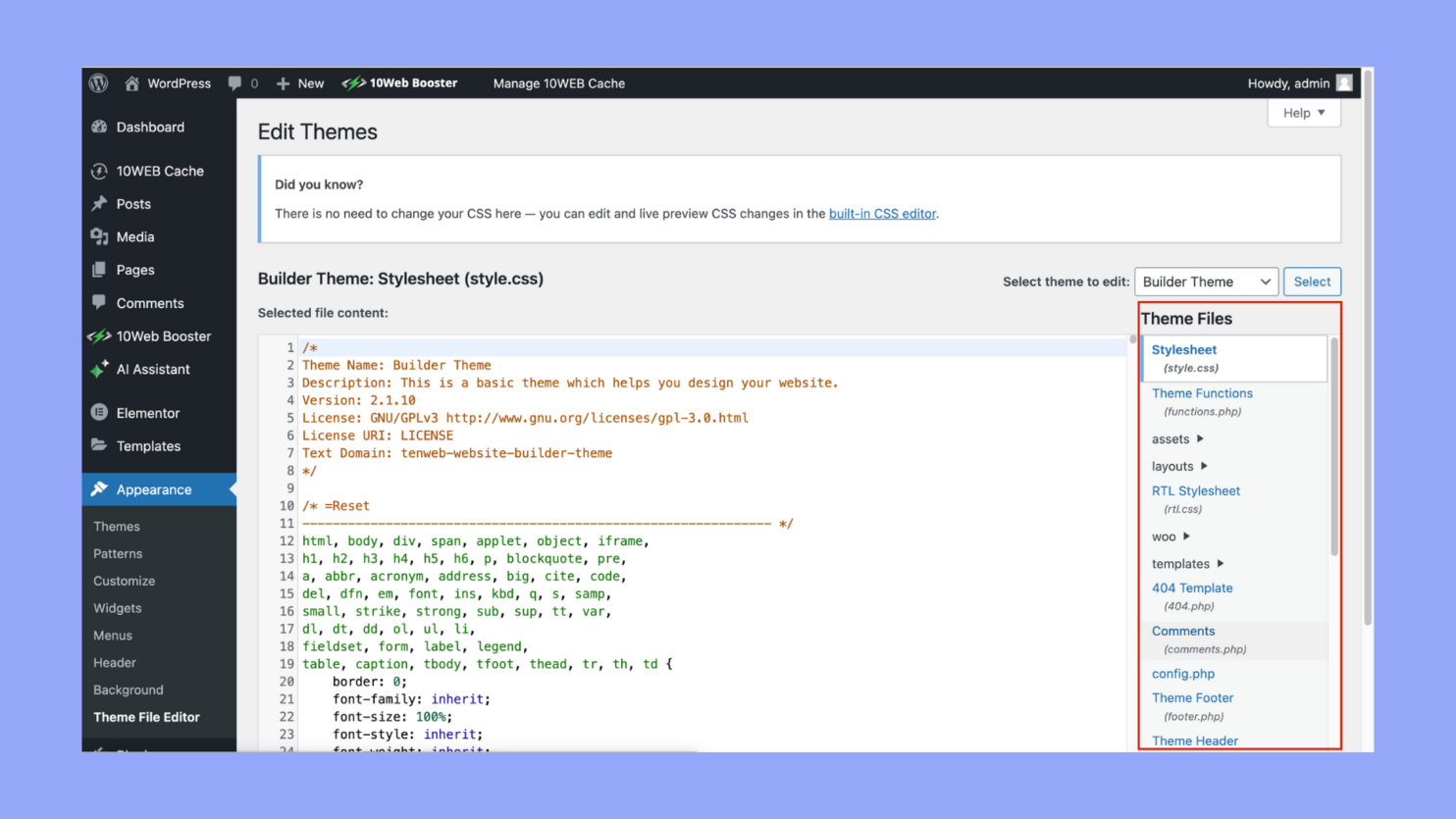Open the Theme Functions functions.php file
The image size is (1456, 819).
pos(1202,393)
